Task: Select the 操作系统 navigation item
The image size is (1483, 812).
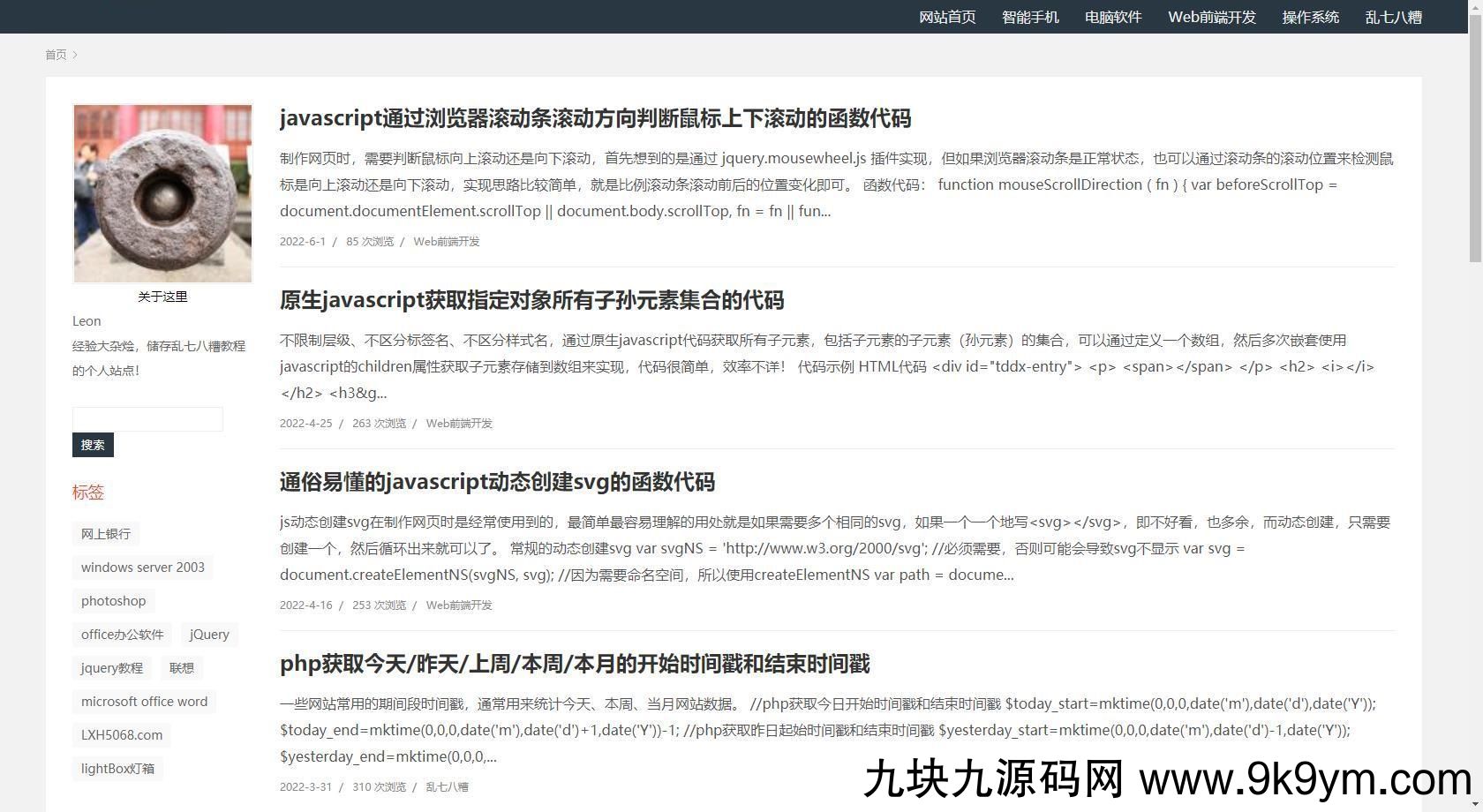Action: 1310,17
